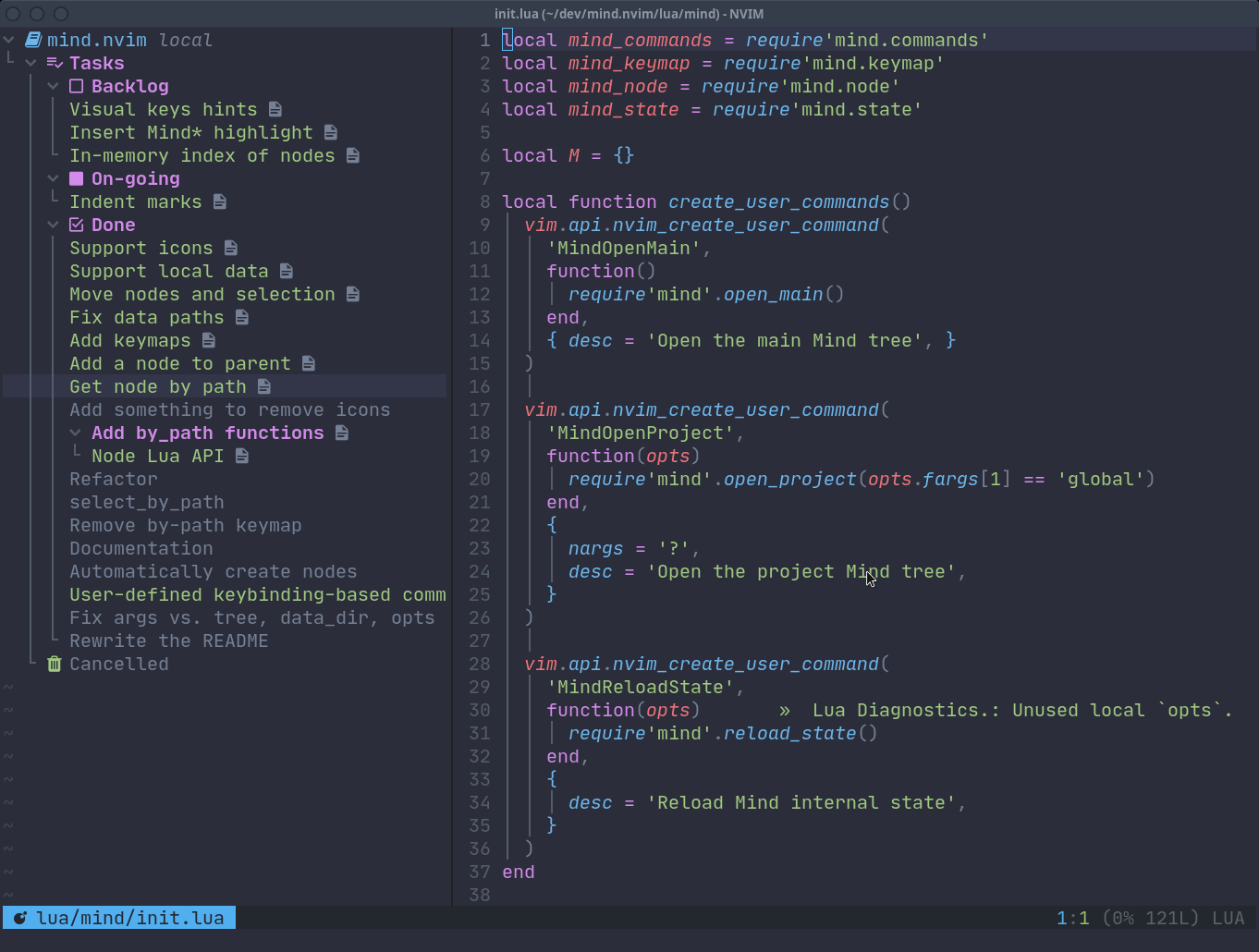Click the lua/mind/init.lua statusline filename
The image size is (1259, 952).
click(130, 918)
